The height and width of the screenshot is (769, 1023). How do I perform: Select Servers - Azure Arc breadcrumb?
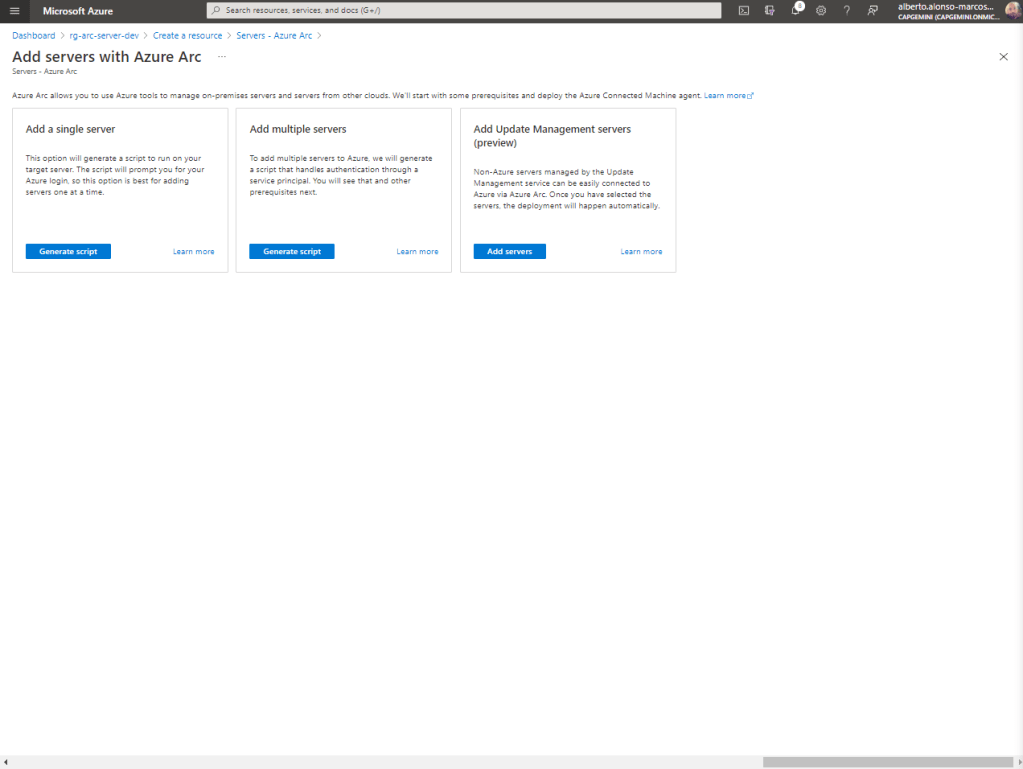[274, 35]
